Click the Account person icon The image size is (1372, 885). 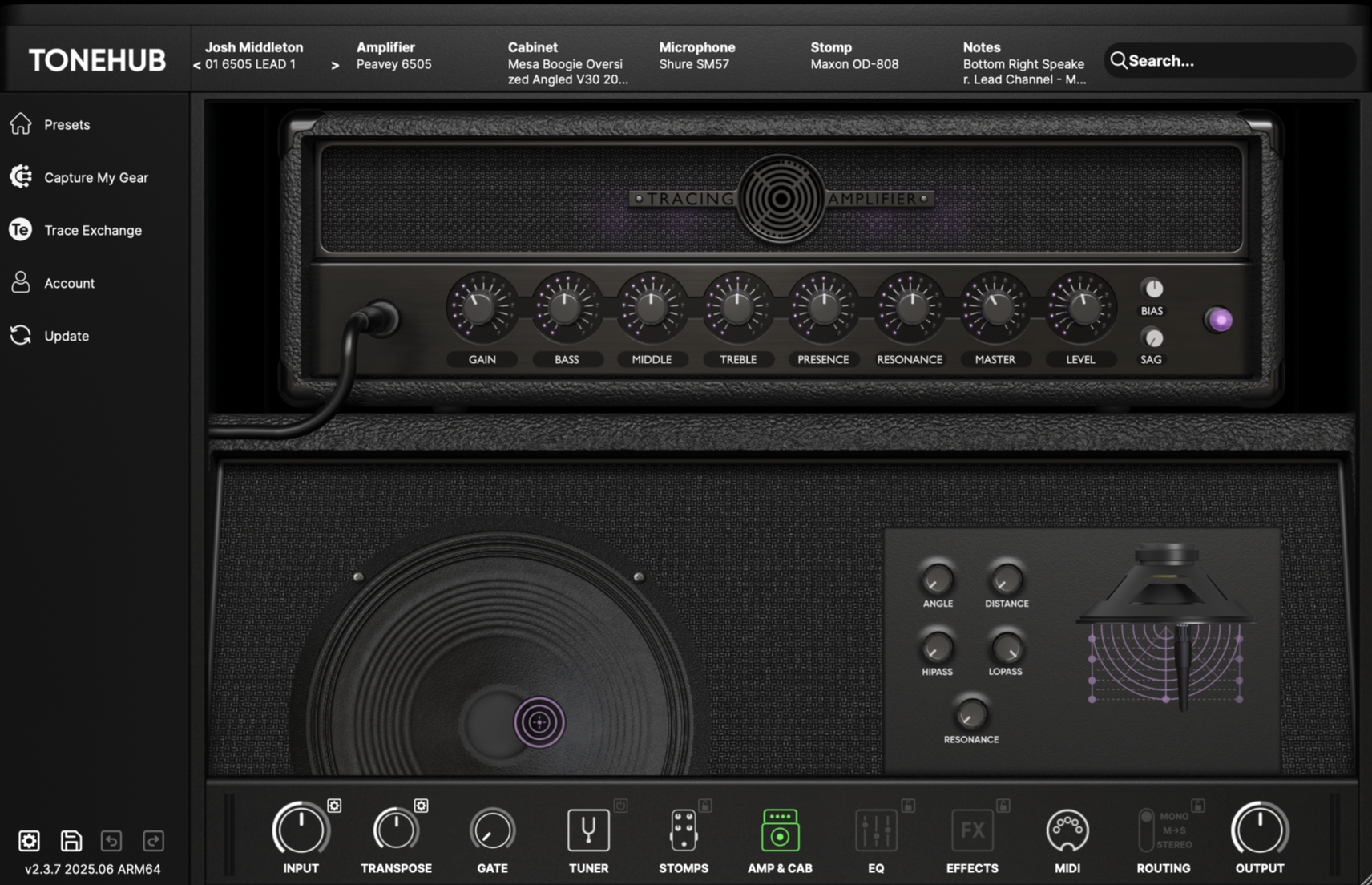21,282
